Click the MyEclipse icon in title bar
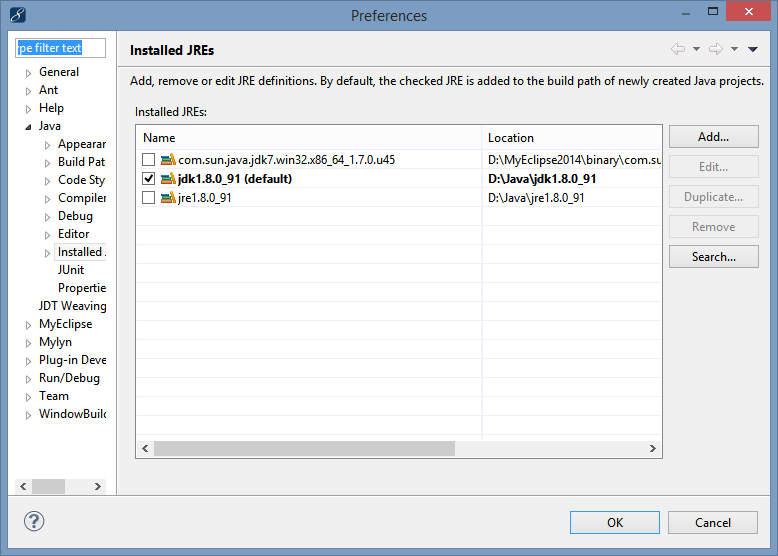This screenshot has height=556, width=778. point(18,15)
